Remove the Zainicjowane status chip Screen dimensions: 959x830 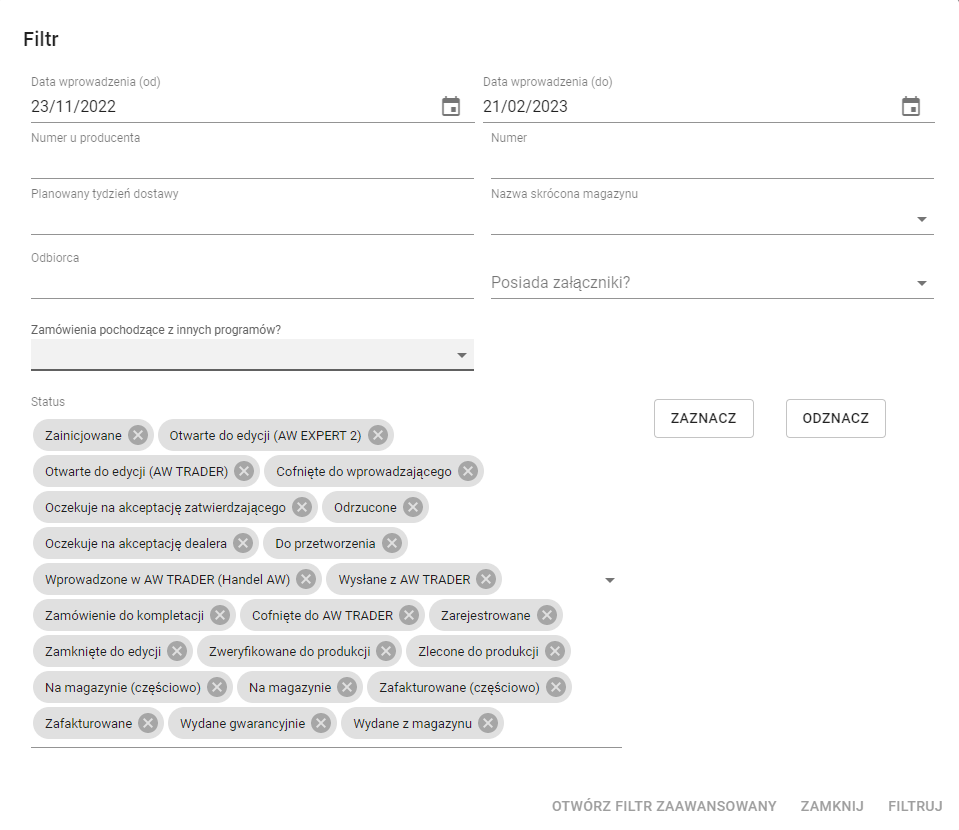tap(138, 435)
